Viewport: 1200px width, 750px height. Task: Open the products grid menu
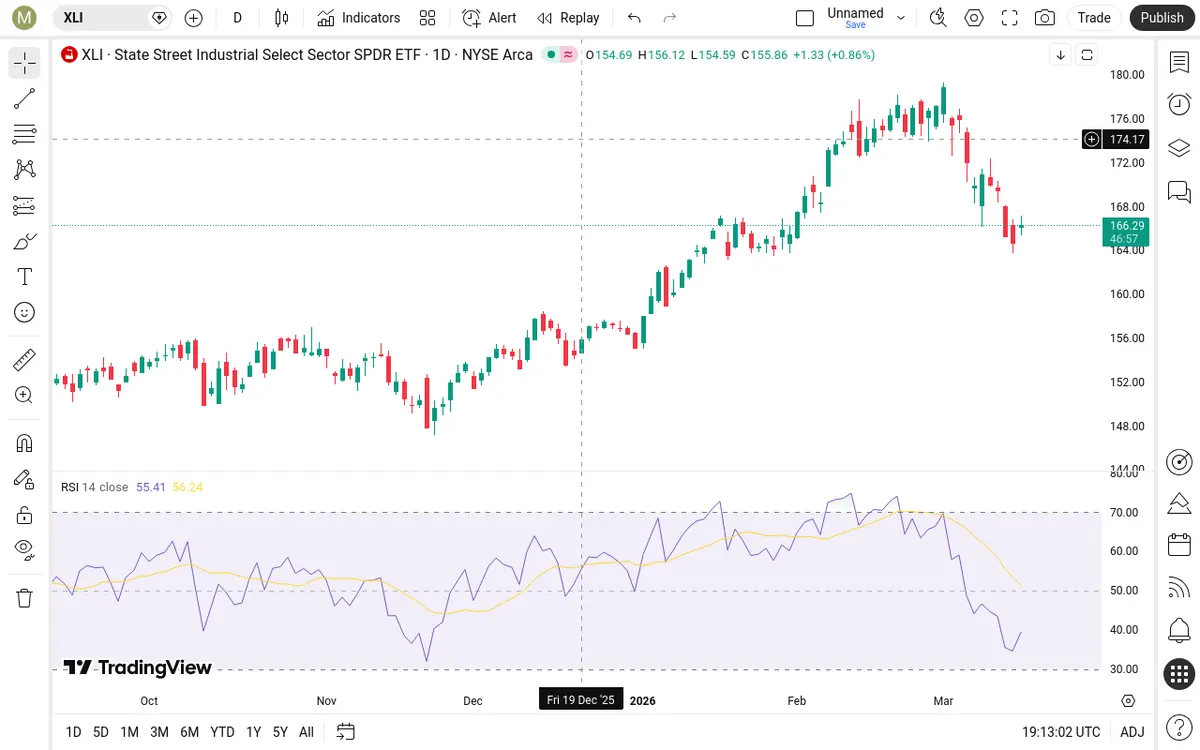click(x=1179, y=674)
